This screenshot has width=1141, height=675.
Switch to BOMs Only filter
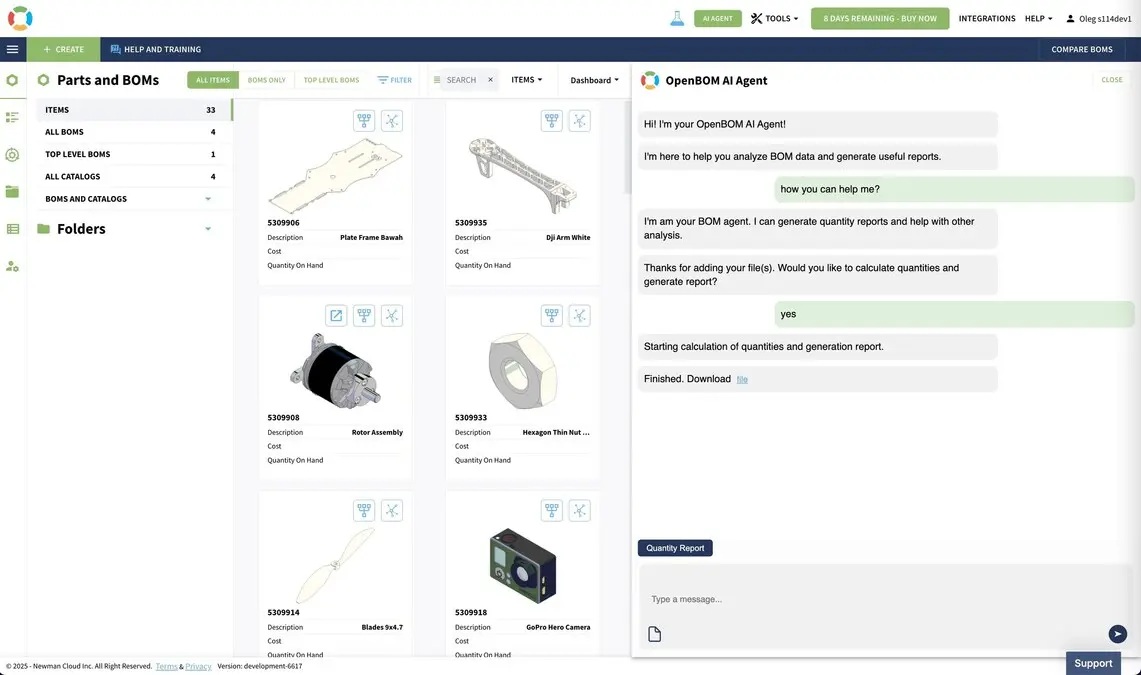[266, 80]
